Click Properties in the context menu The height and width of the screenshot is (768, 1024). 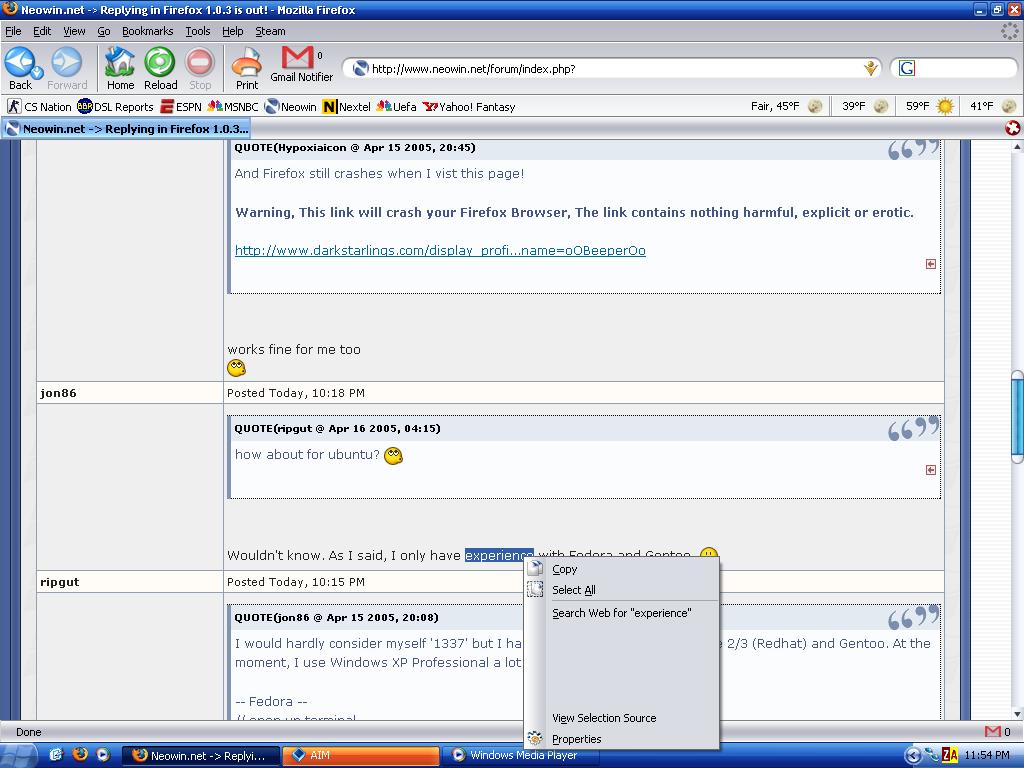point(576,739)
